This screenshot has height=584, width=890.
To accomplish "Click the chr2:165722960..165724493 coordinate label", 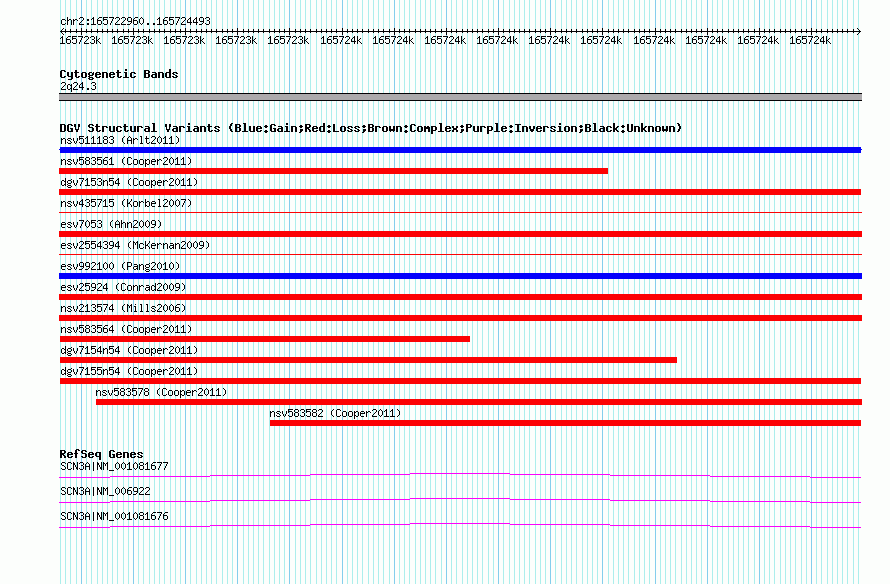I will pyautogui.click(x=135, y=21).
